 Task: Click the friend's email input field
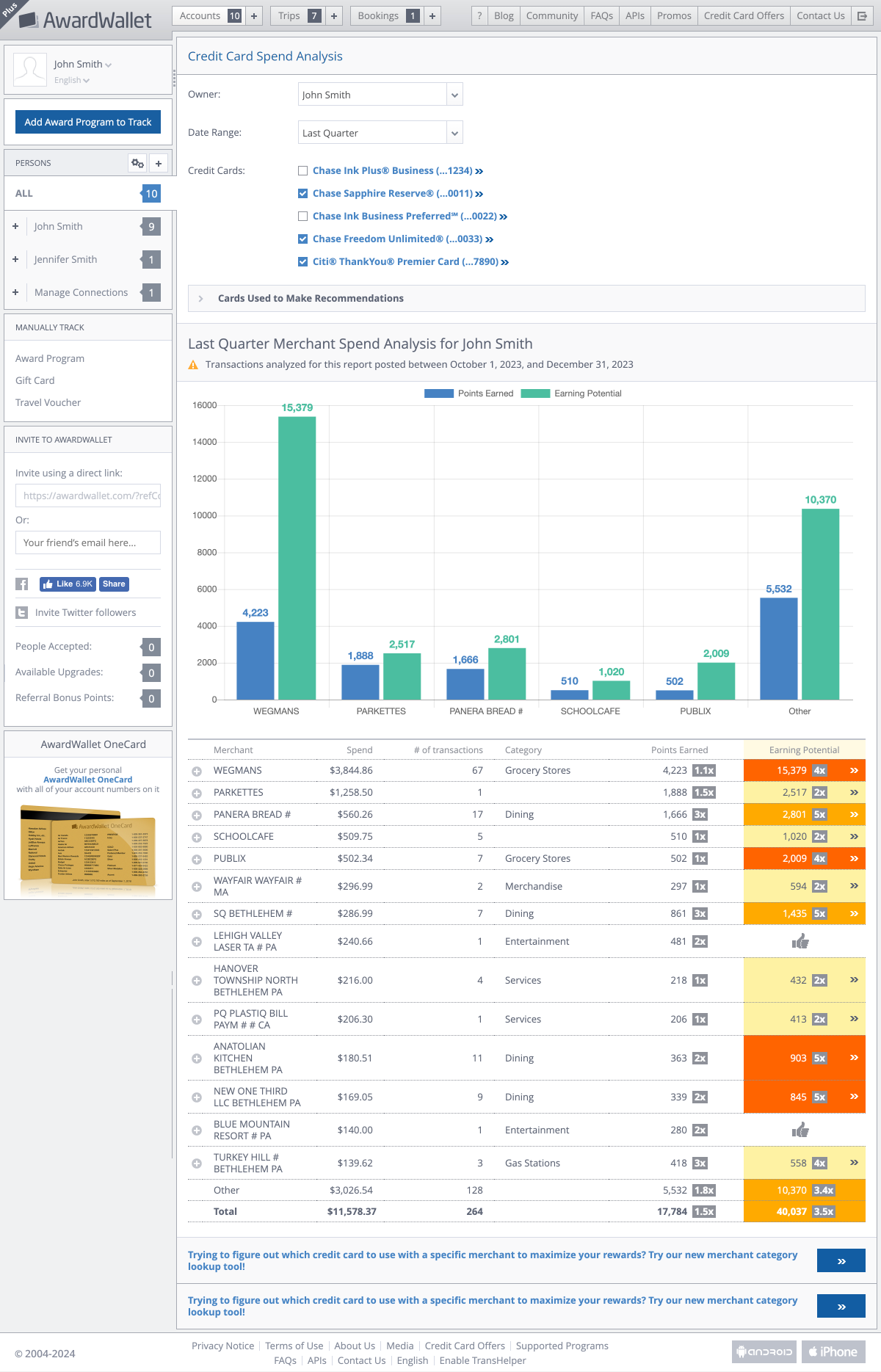(88, 543)
